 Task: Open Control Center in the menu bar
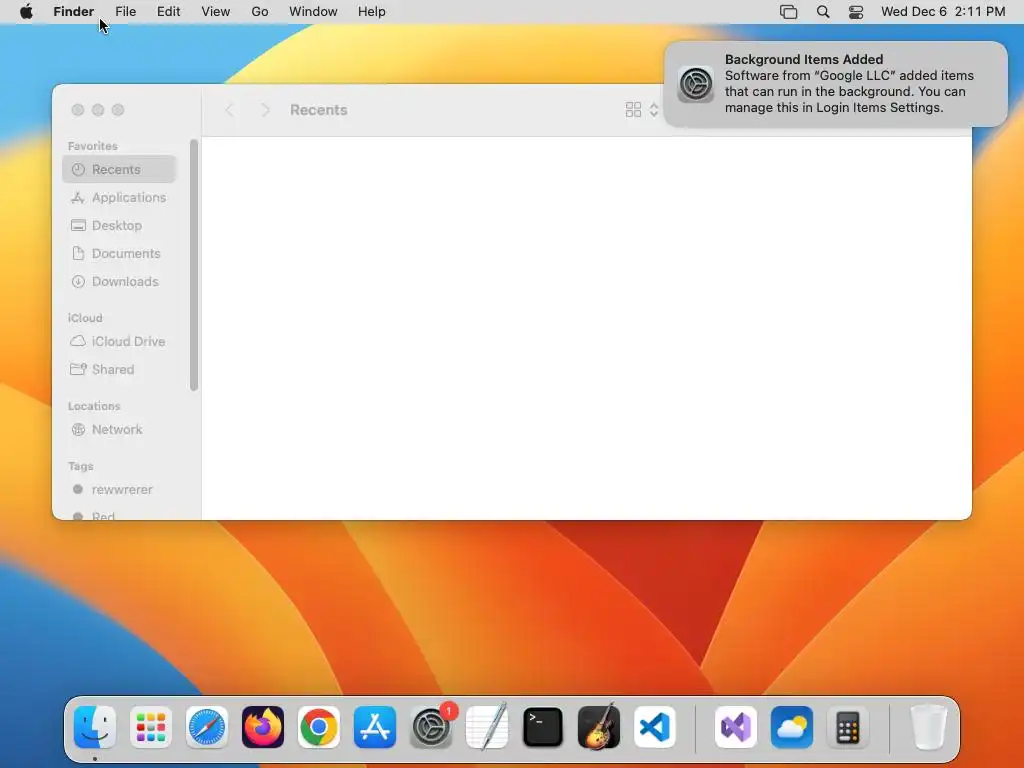click(856, 12)
